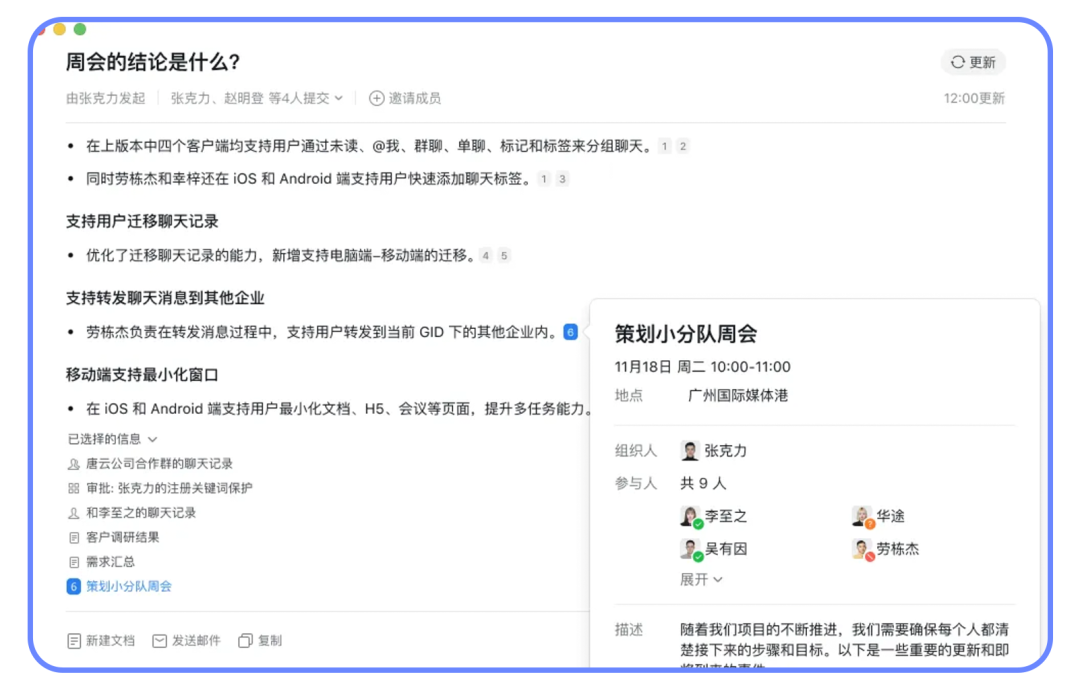Click the 邀请成员 plus icon
This screenshot has height=689, width=1080.
point(376,98)
